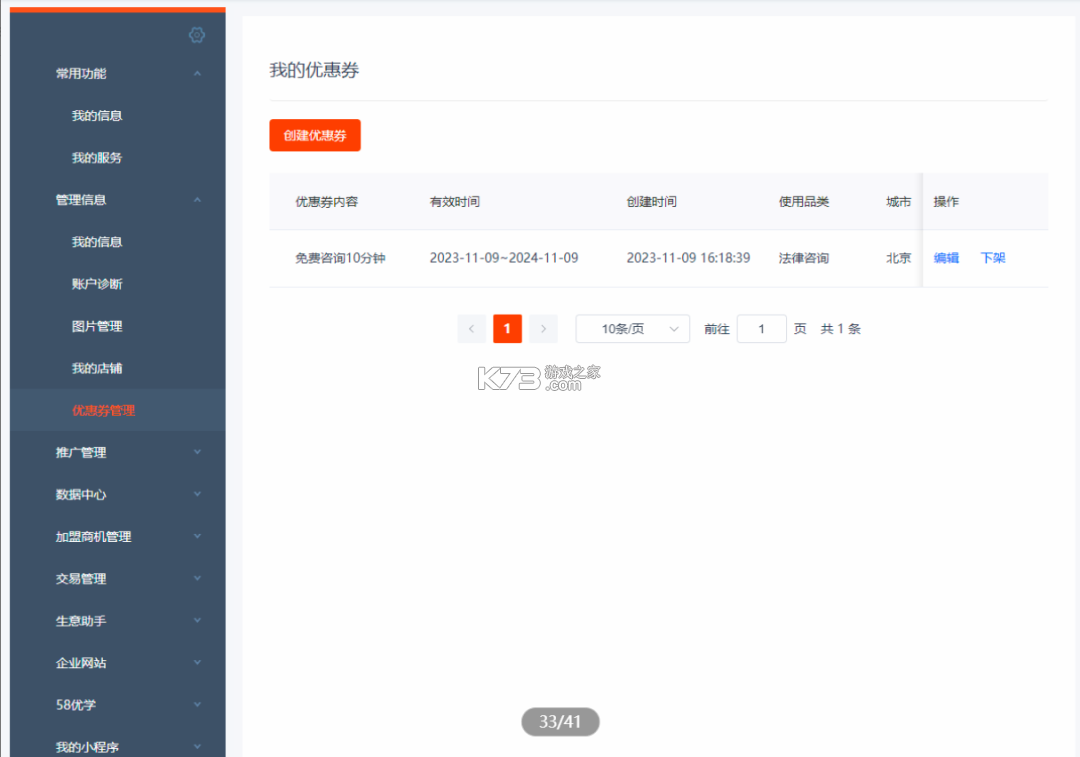Click the 创建优惠券 button
1080x757 pixels.
click(x=314, y=135)
